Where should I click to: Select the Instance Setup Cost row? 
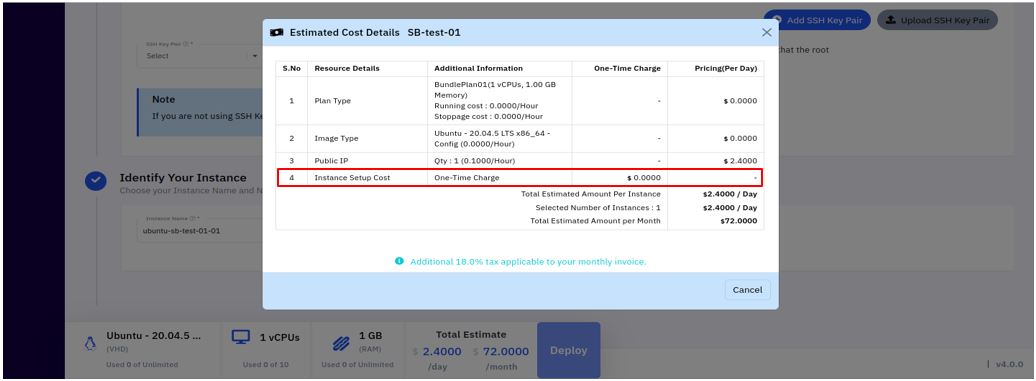tap(519, 178)
